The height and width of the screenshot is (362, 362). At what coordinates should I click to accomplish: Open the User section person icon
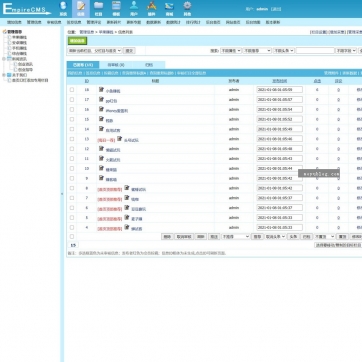[134, 5]
